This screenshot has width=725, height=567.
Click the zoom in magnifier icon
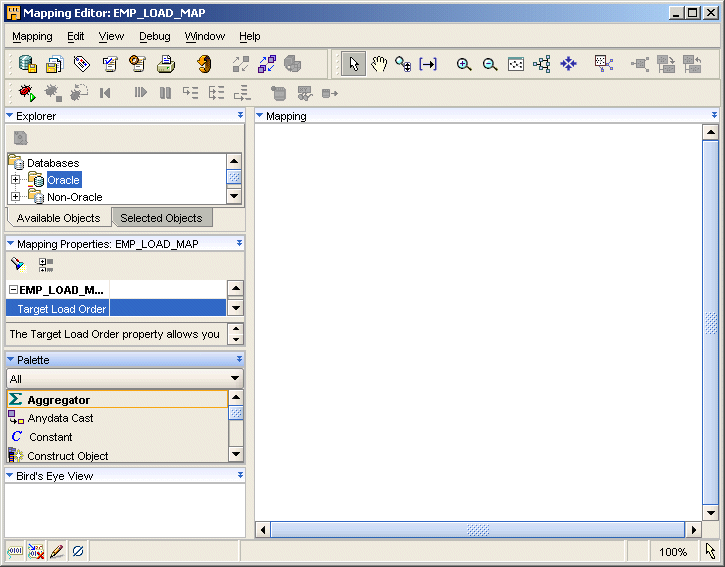click(464, 64)
